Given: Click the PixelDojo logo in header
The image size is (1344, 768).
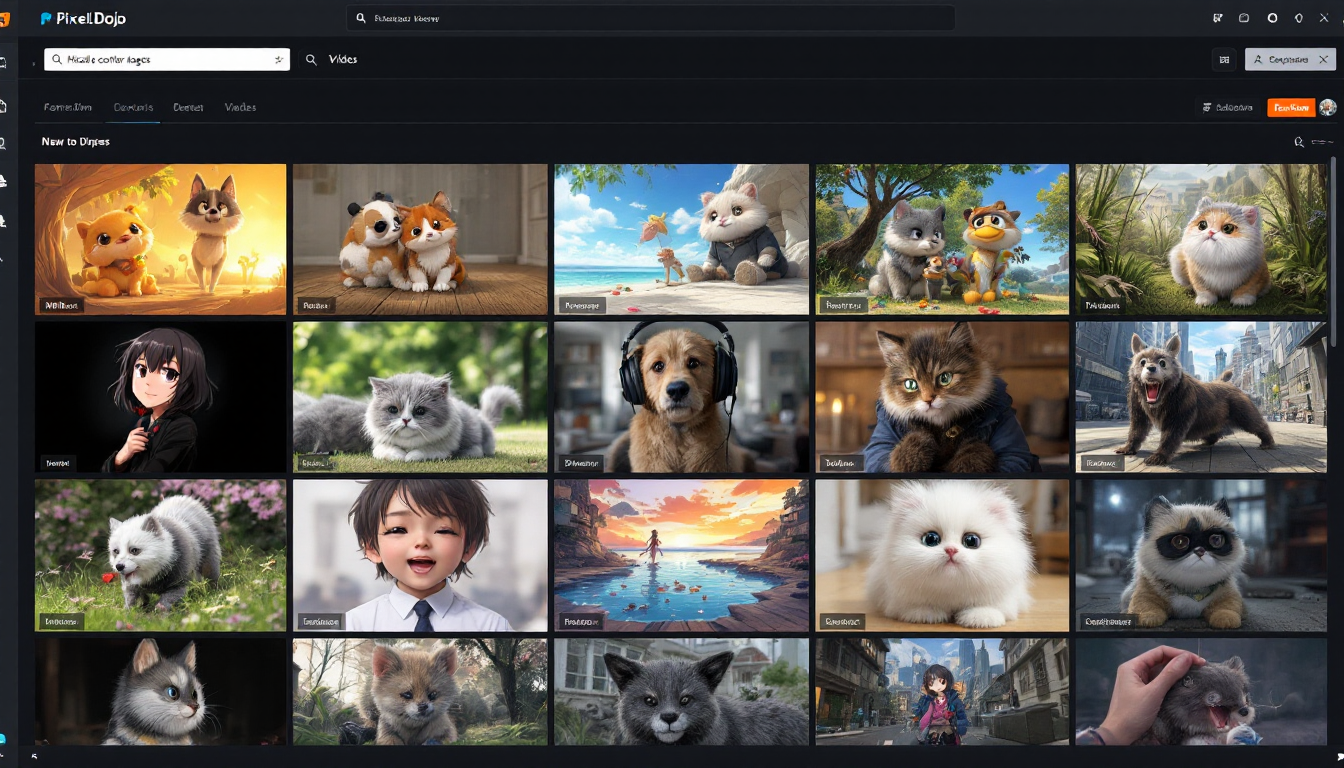Looking at the screenshot, I should point(83,18).
